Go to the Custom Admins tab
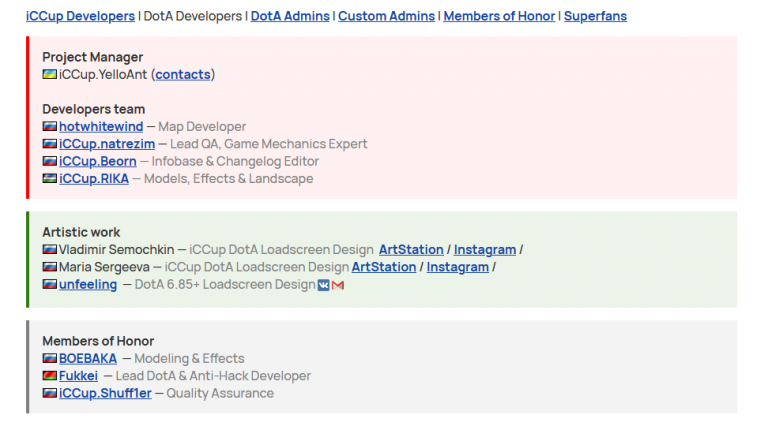 point(386,16)
